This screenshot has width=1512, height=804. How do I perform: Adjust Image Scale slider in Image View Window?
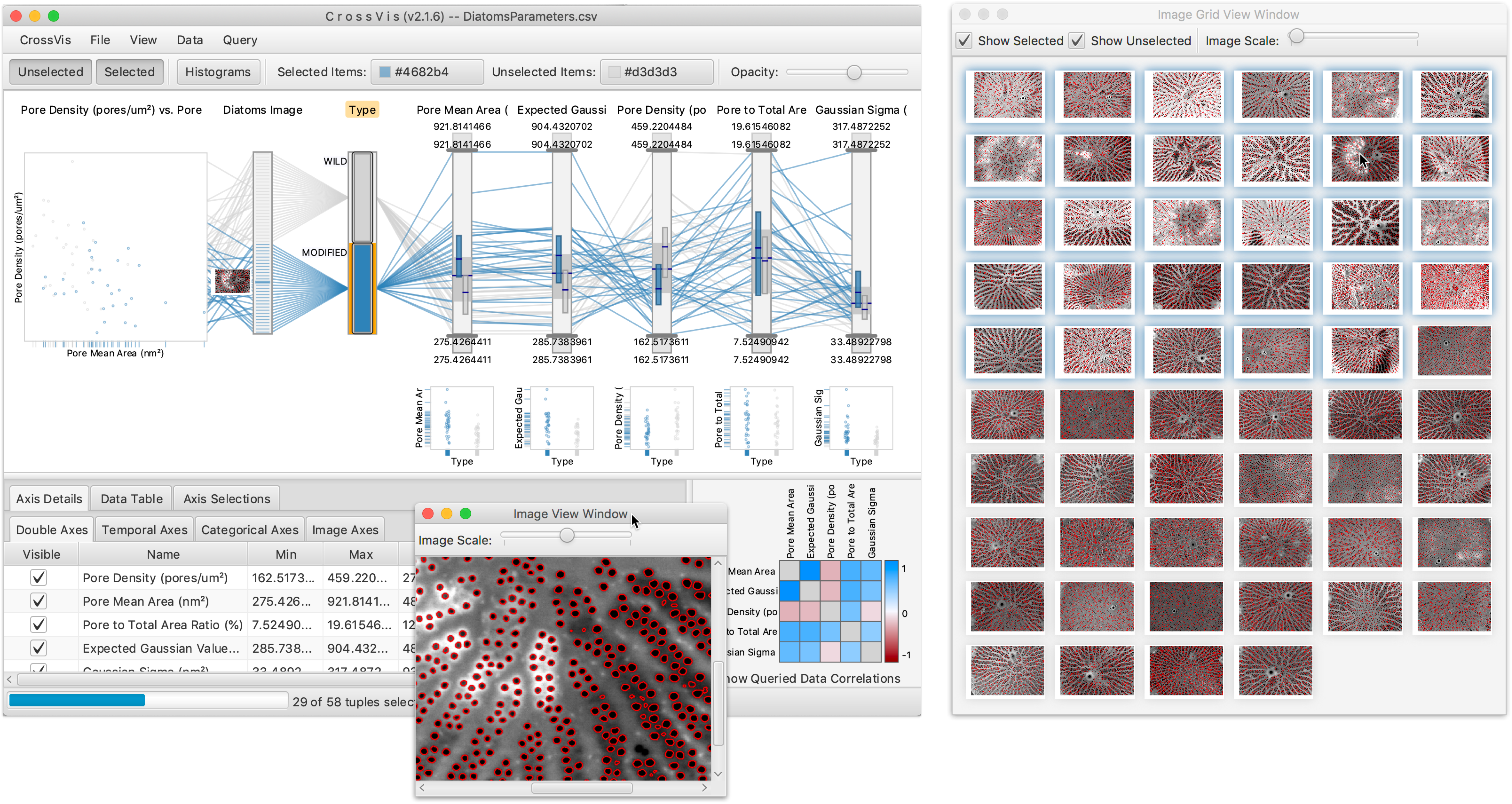pyautogui.click(x=567, y=535)
